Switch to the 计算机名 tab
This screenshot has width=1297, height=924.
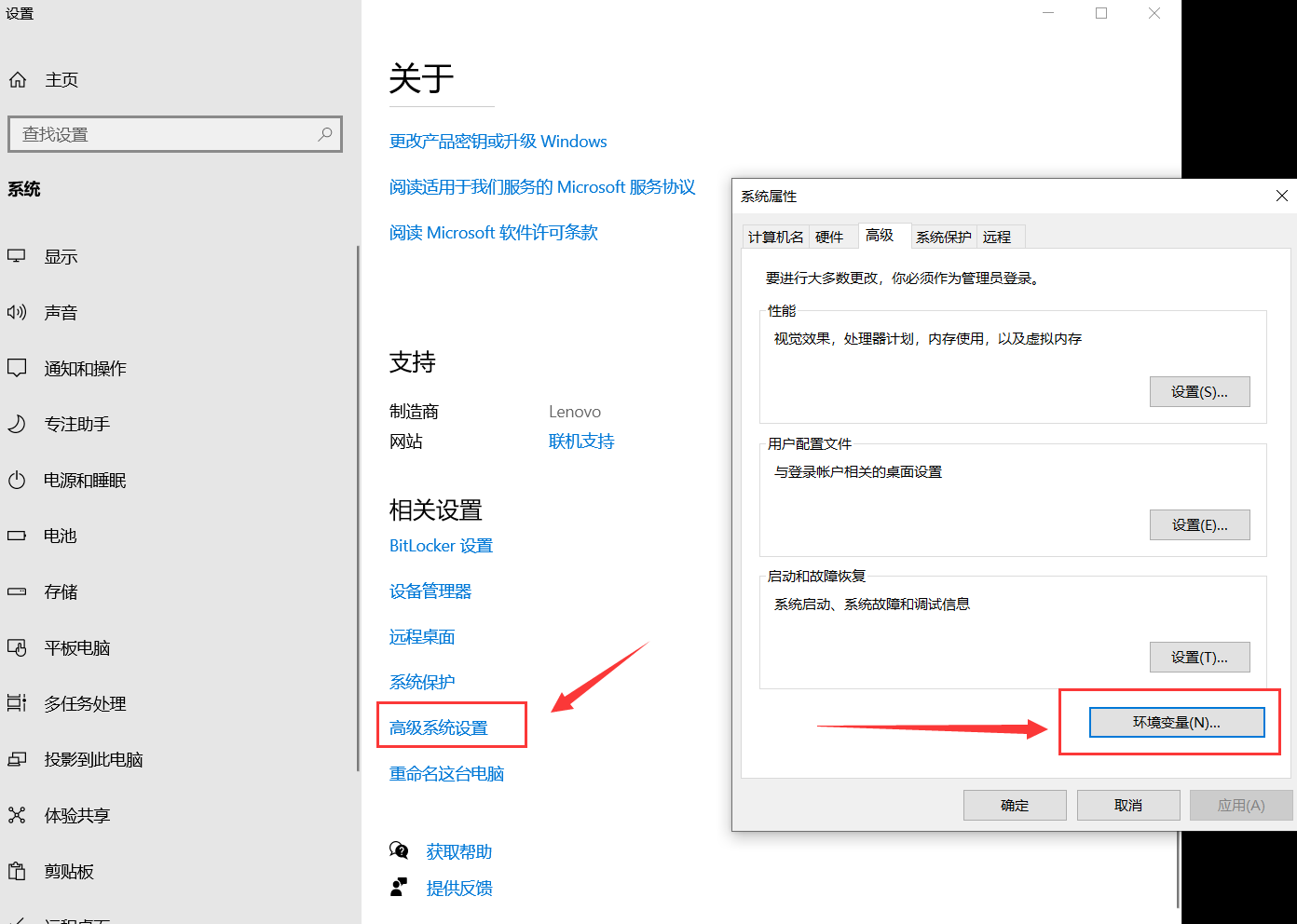pyautogui.click(x=775, y=237)
